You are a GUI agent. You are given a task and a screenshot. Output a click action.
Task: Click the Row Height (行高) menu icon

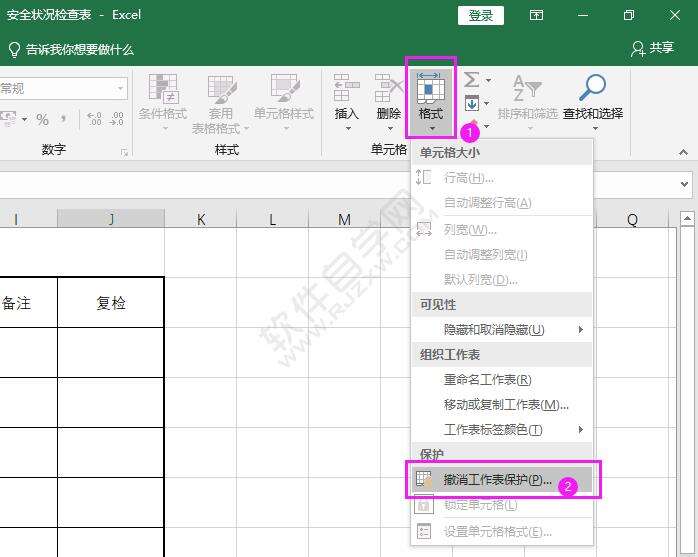click(x=423, y=177)
